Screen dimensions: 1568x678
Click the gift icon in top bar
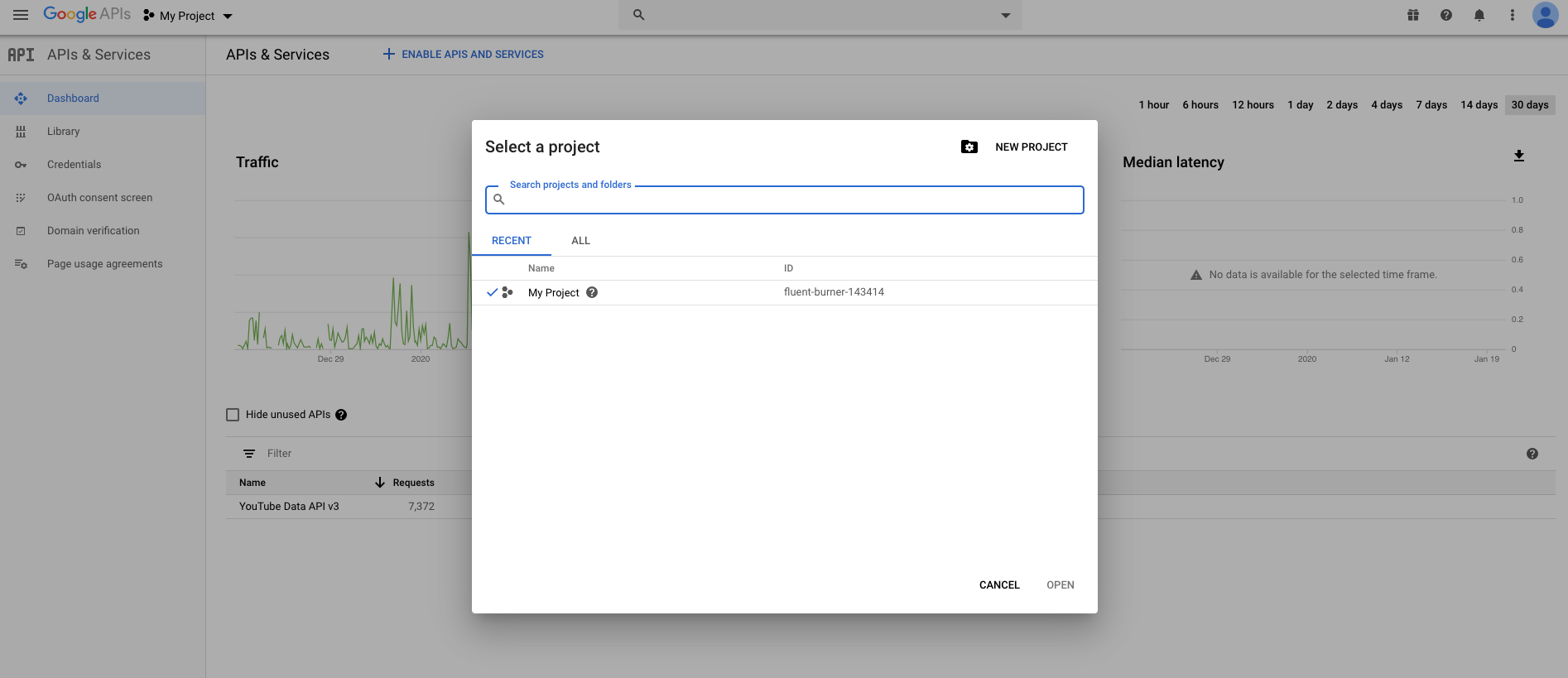click(x=1413, y=15)
